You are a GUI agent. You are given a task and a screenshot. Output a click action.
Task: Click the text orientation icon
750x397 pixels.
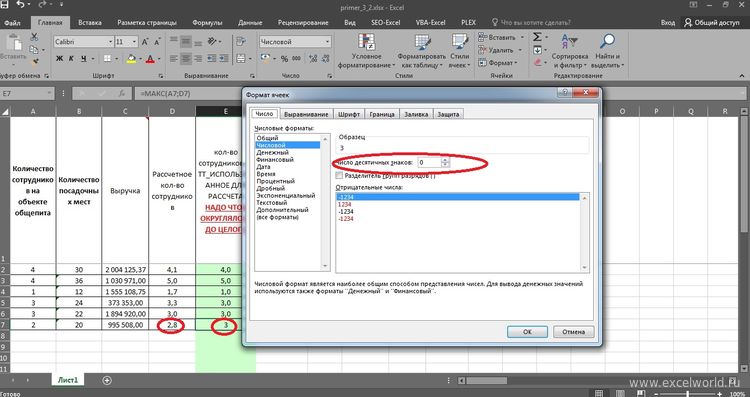[x=212, y=42]
